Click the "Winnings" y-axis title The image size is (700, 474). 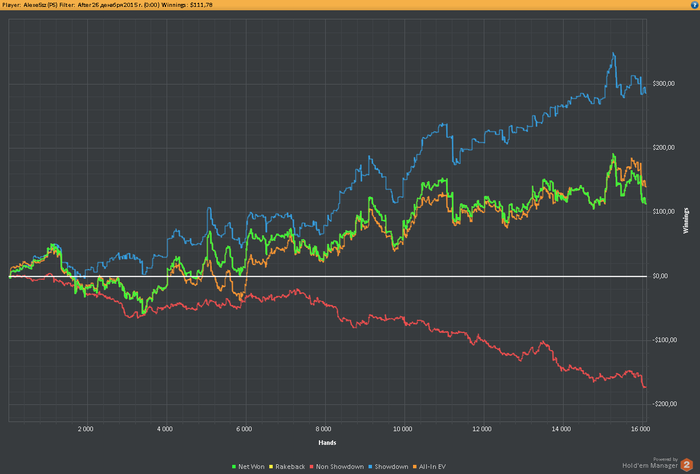686,220
